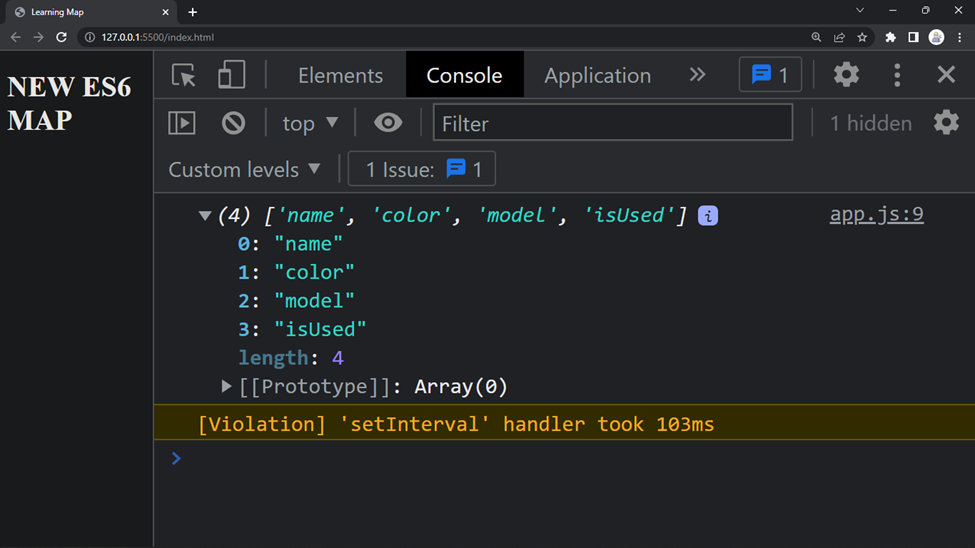Click the 1 hidden messages label
The width and height of the screenshot is (975, 548).
(x=871, y=123)
